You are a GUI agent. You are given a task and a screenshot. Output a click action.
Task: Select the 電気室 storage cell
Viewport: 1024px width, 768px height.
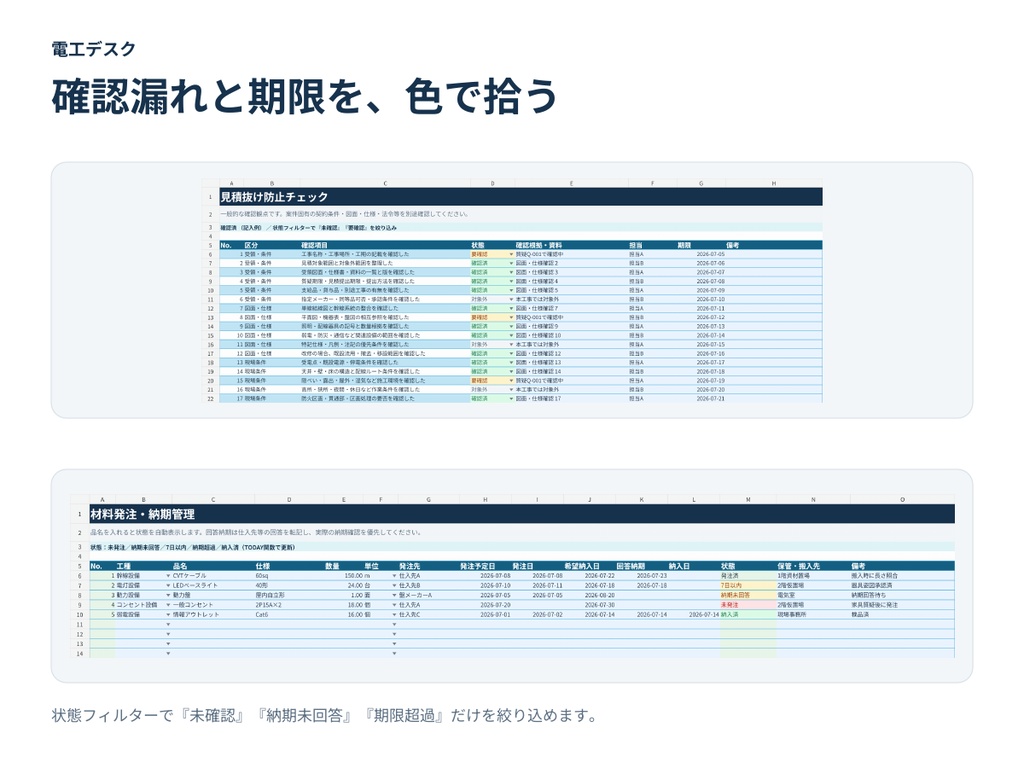[813, 596]
